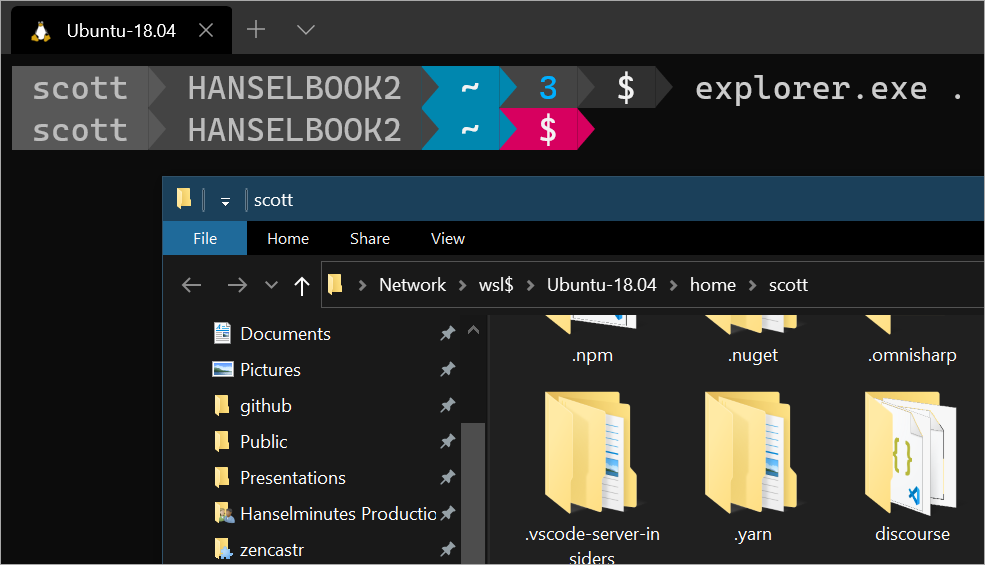This screenshot has height=565, width=985.
Task: Open the Home ribbon tab
Action: point(288,239)
